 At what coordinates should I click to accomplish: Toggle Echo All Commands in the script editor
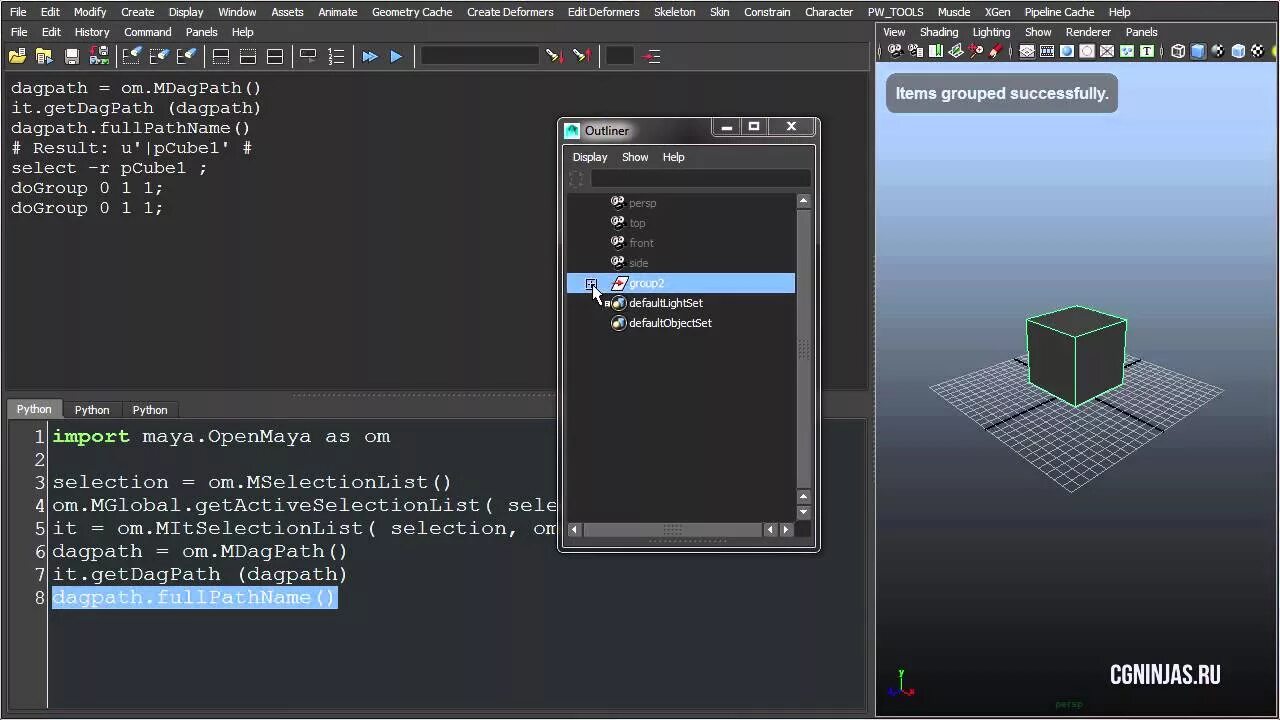308,56
